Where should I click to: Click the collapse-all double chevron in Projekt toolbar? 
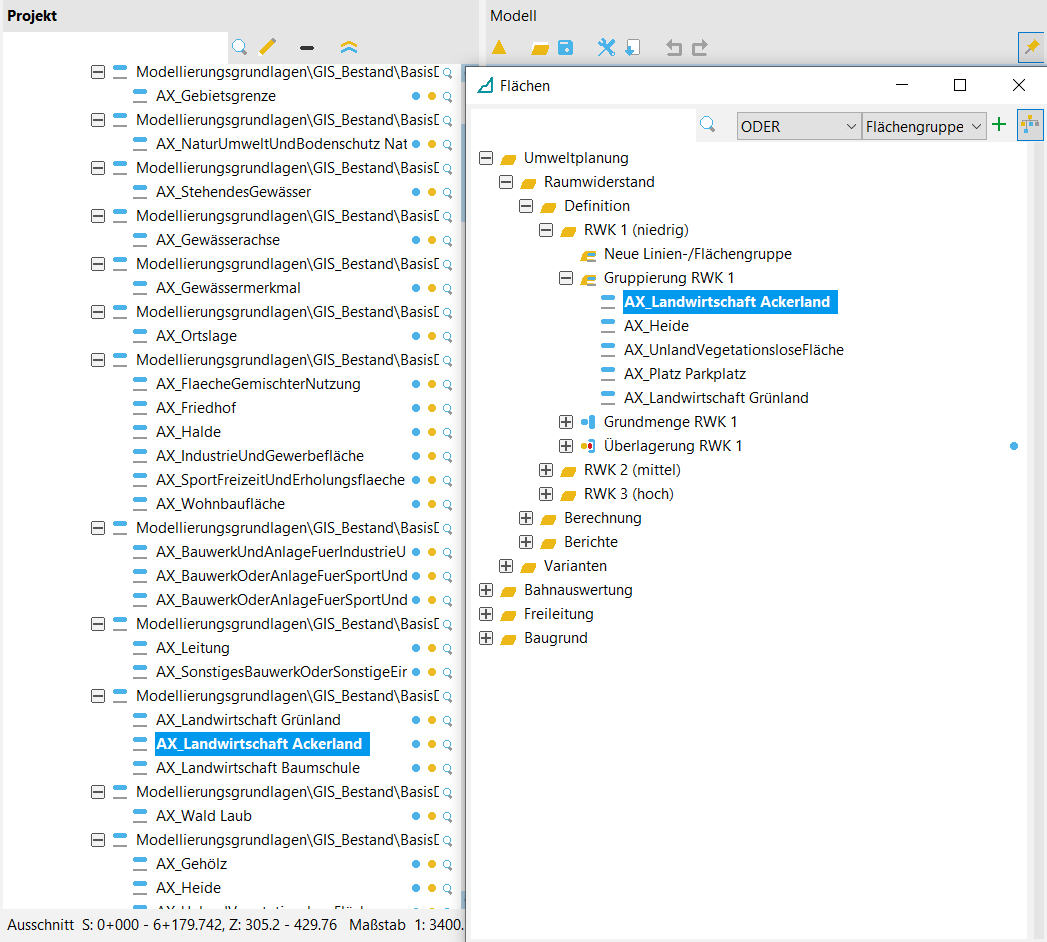coord(348,47)
